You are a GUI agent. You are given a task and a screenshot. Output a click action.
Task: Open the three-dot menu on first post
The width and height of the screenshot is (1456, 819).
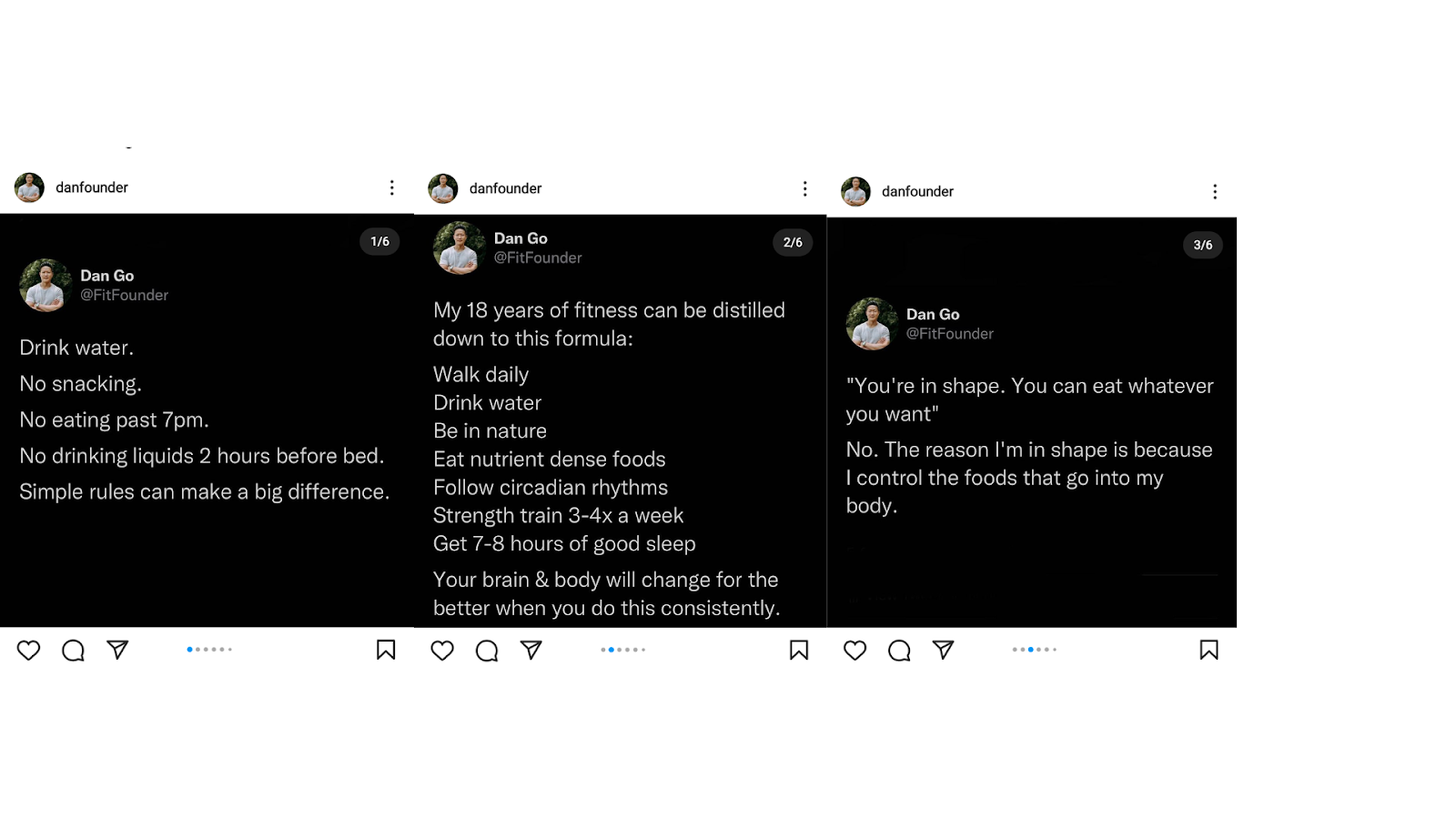click(392, 187)
